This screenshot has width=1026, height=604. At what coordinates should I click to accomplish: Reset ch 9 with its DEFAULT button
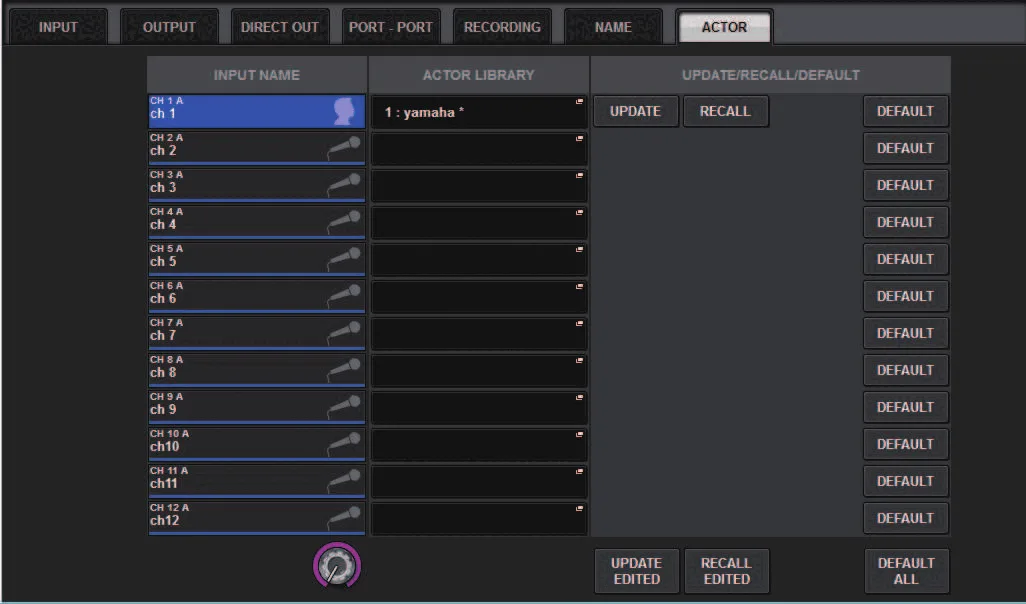[906, 407]
